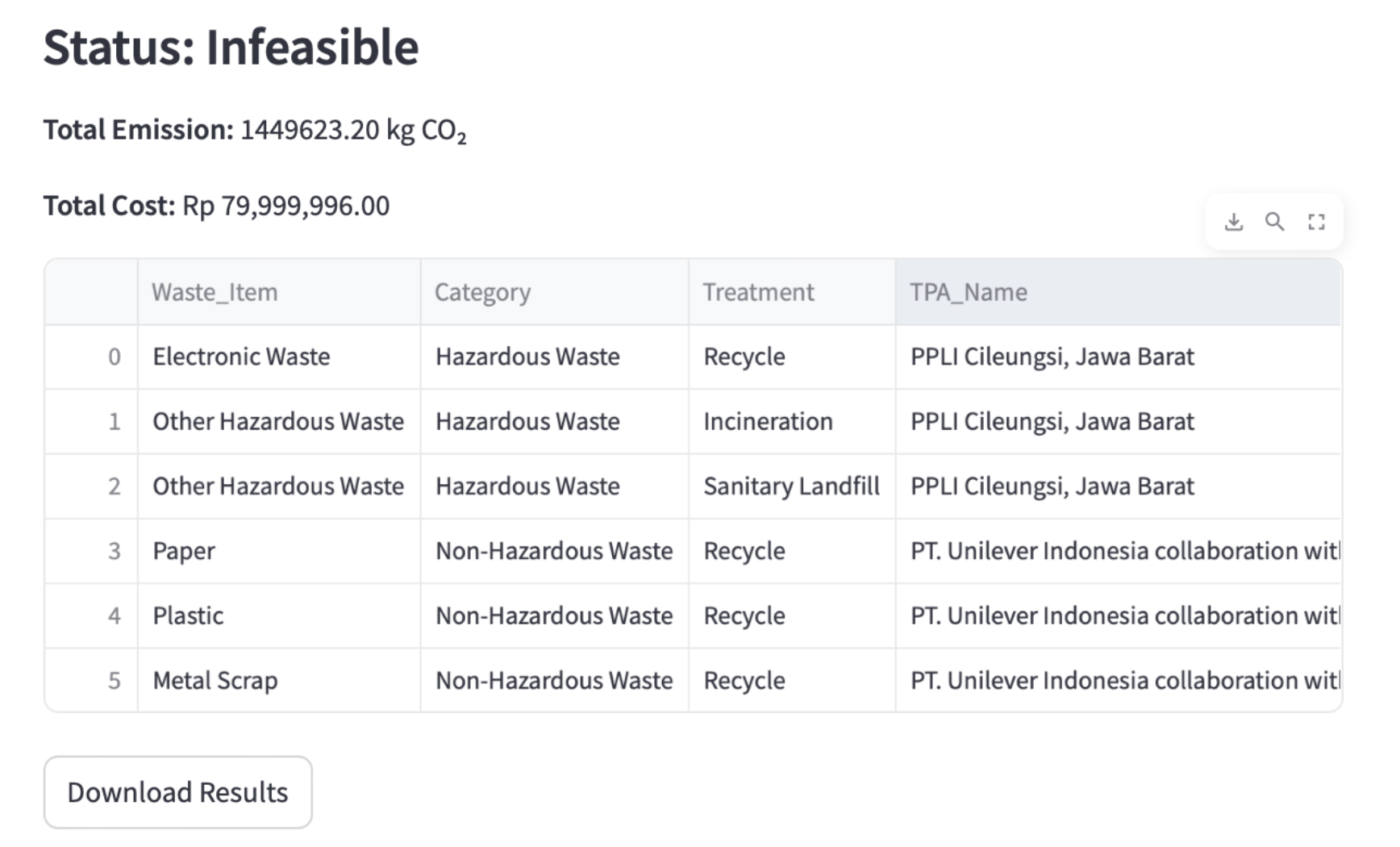The height and width of the screenshot is (847, 1400).
Task: Open the table search icon
Action: click(x=1274, y=222)
